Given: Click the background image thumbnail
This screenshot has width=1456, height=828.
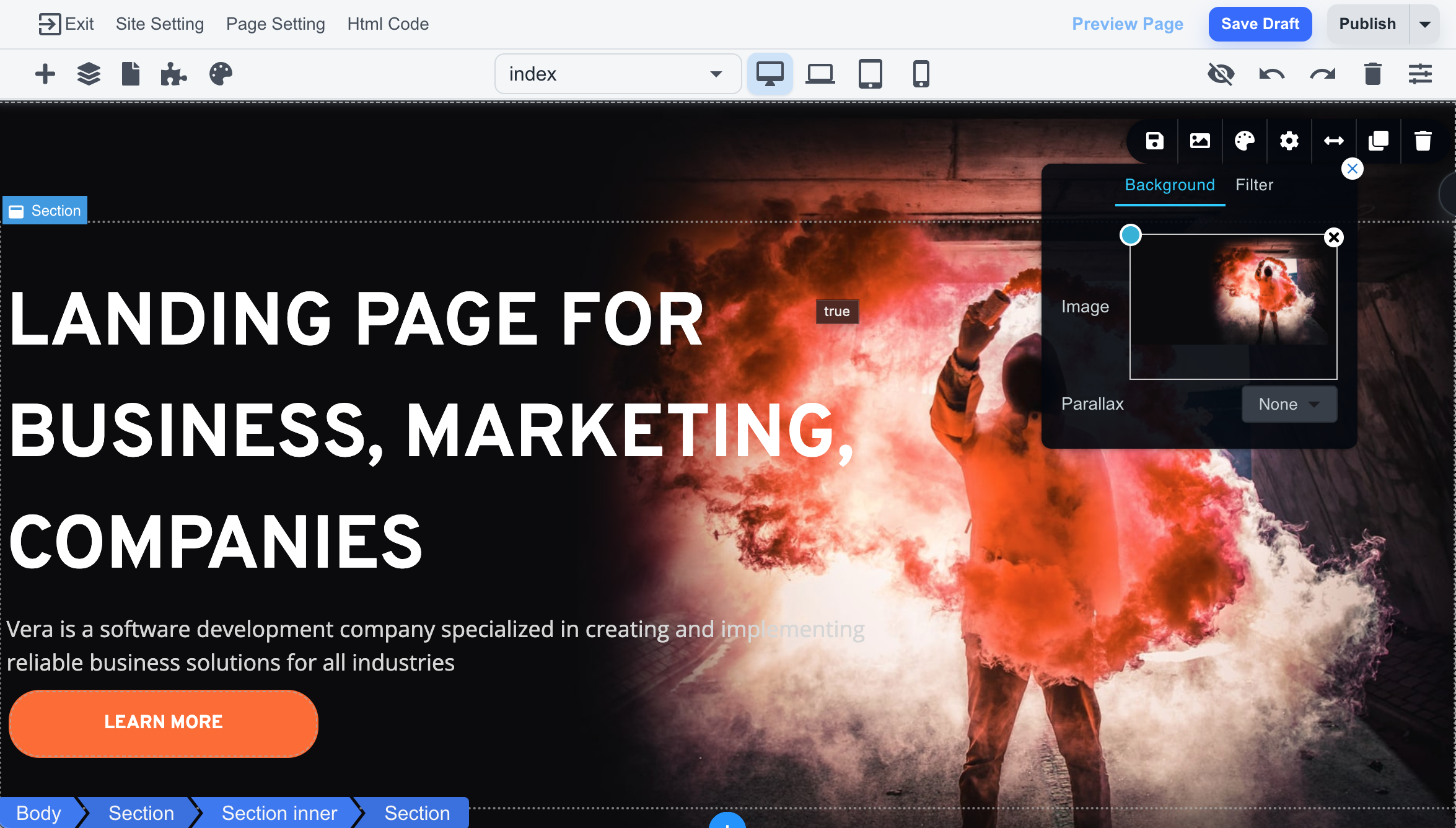Looking at the screenshot, I should pos(1233,307).
